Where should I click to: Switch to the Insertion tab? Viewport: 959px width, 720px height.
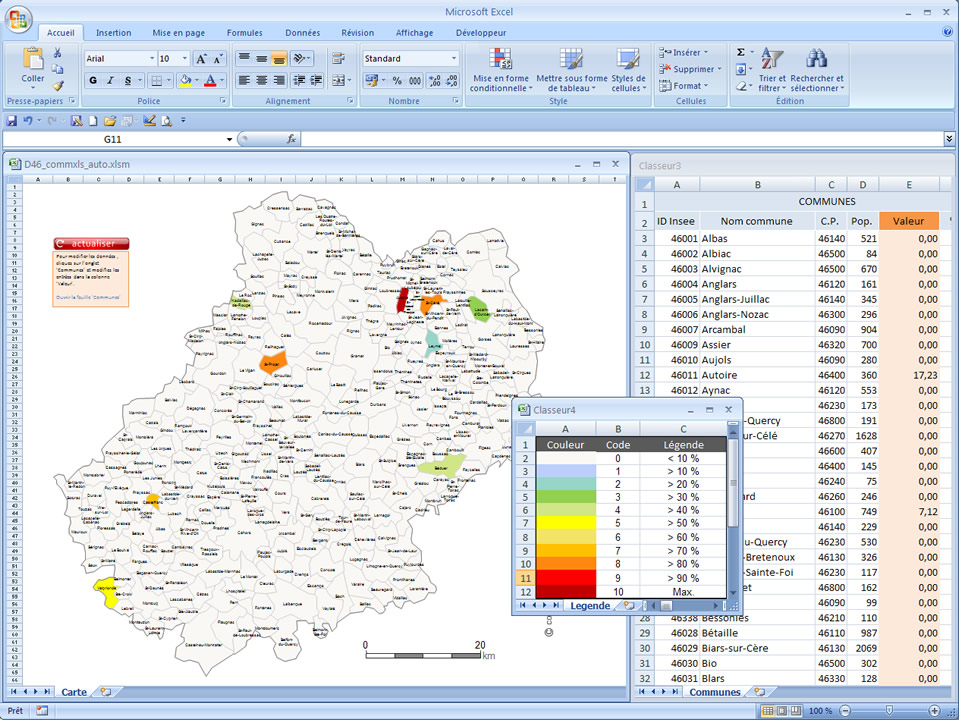113,32
